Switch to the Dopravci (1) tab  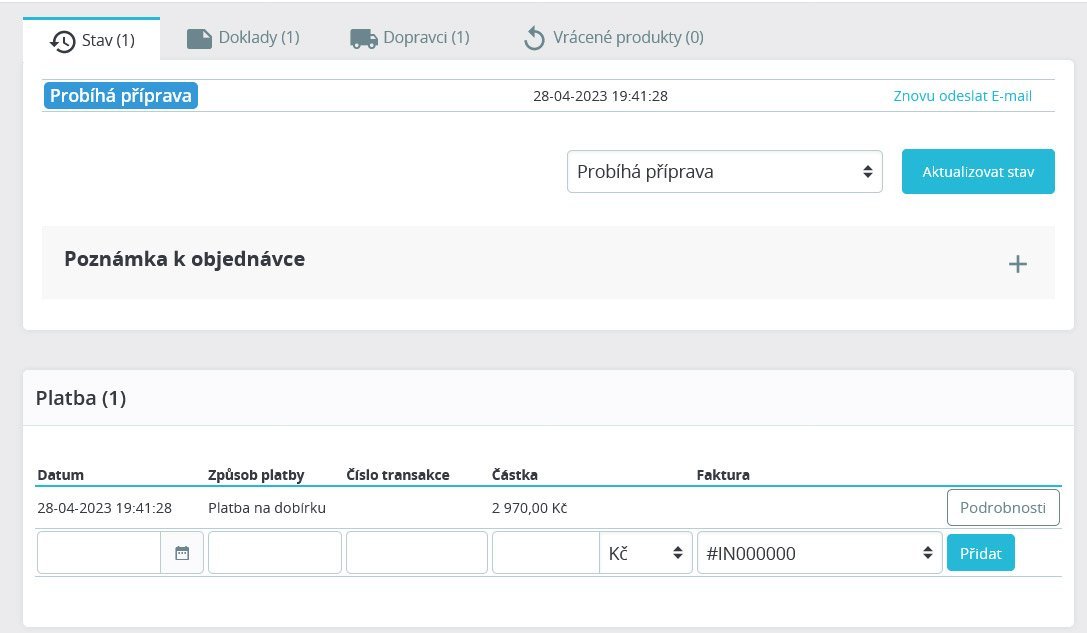point(410,37)
